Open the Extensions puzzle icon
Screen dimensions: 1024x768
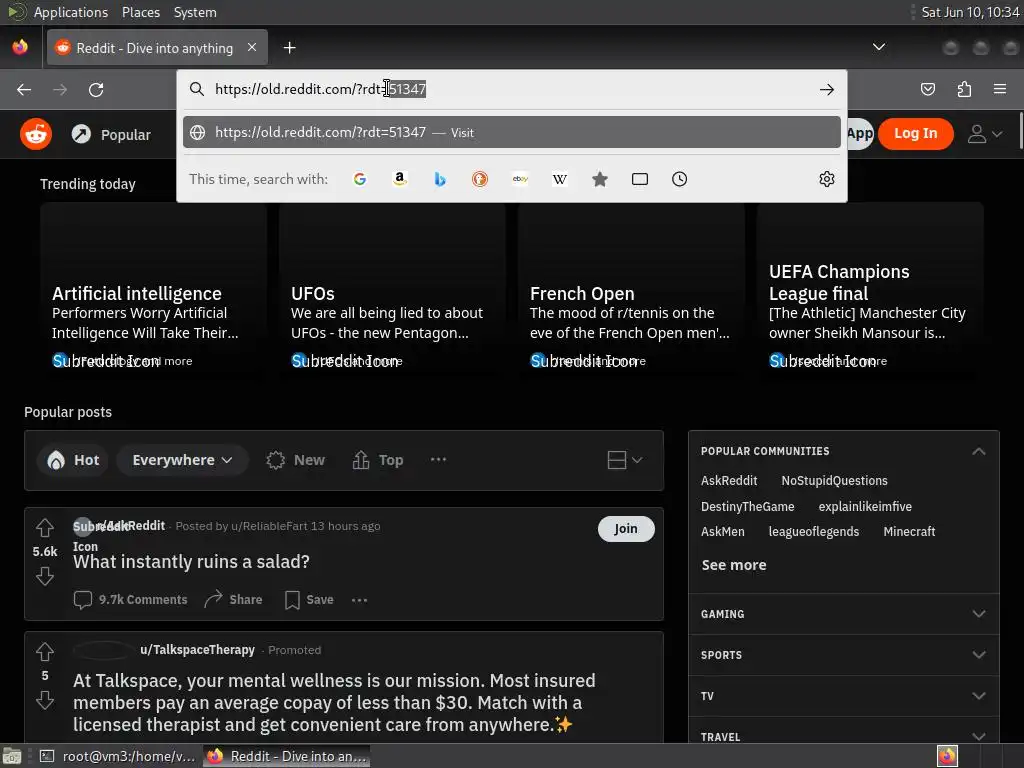[964, 89]
